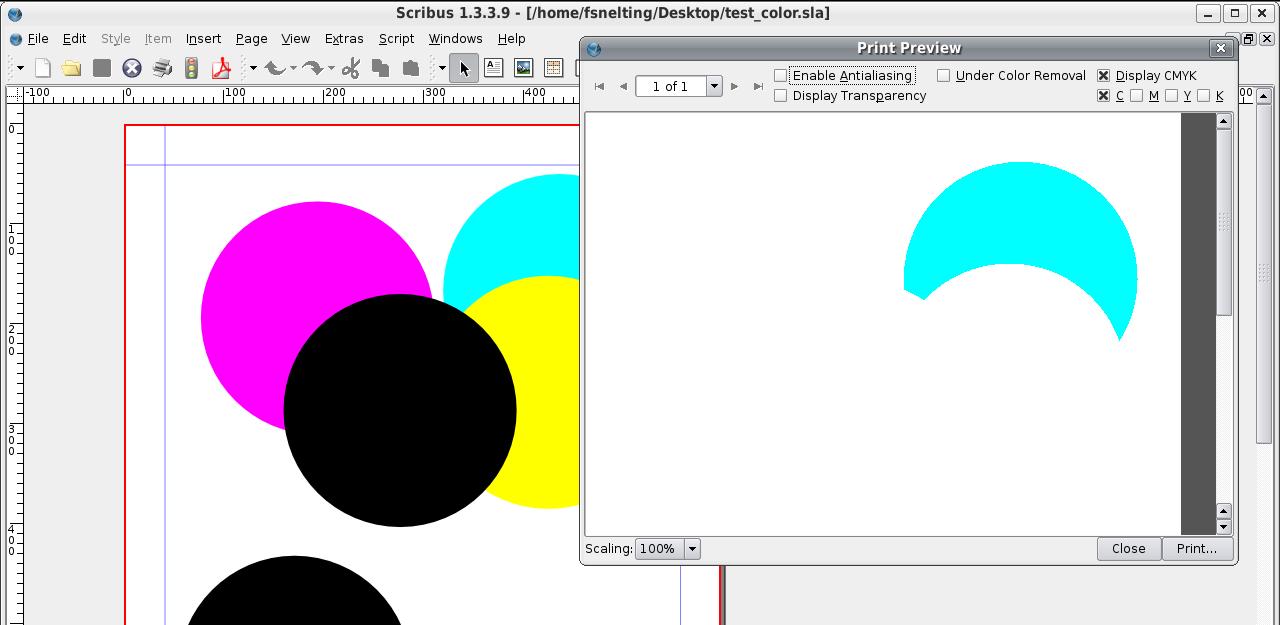Screen dimensions: 1280x625
Task: Go to previous page in Print Preview
Action: (x=623, y=86)
